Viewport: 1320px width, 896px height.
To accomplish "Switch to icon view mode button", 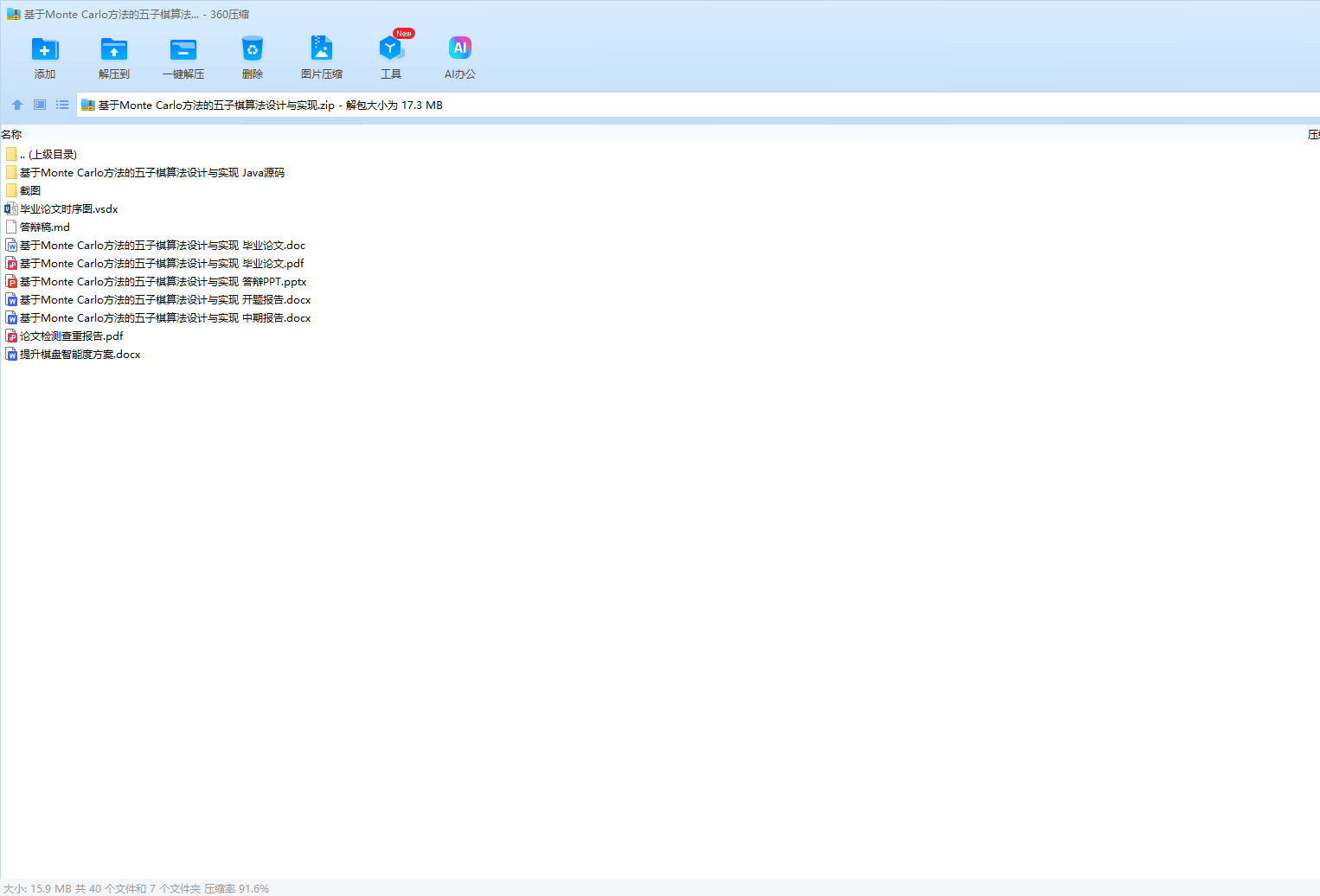I will point(40,105).
